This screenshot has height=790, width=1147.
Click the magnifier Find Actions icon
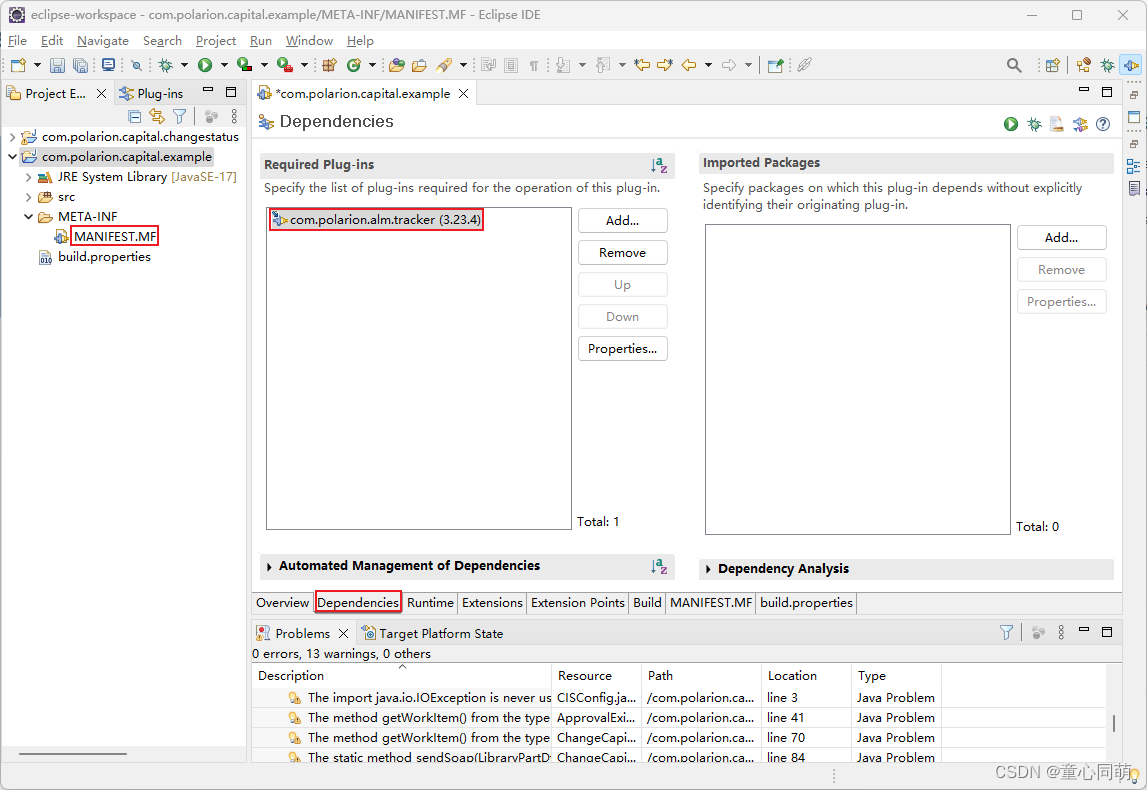pos(1014,65)
